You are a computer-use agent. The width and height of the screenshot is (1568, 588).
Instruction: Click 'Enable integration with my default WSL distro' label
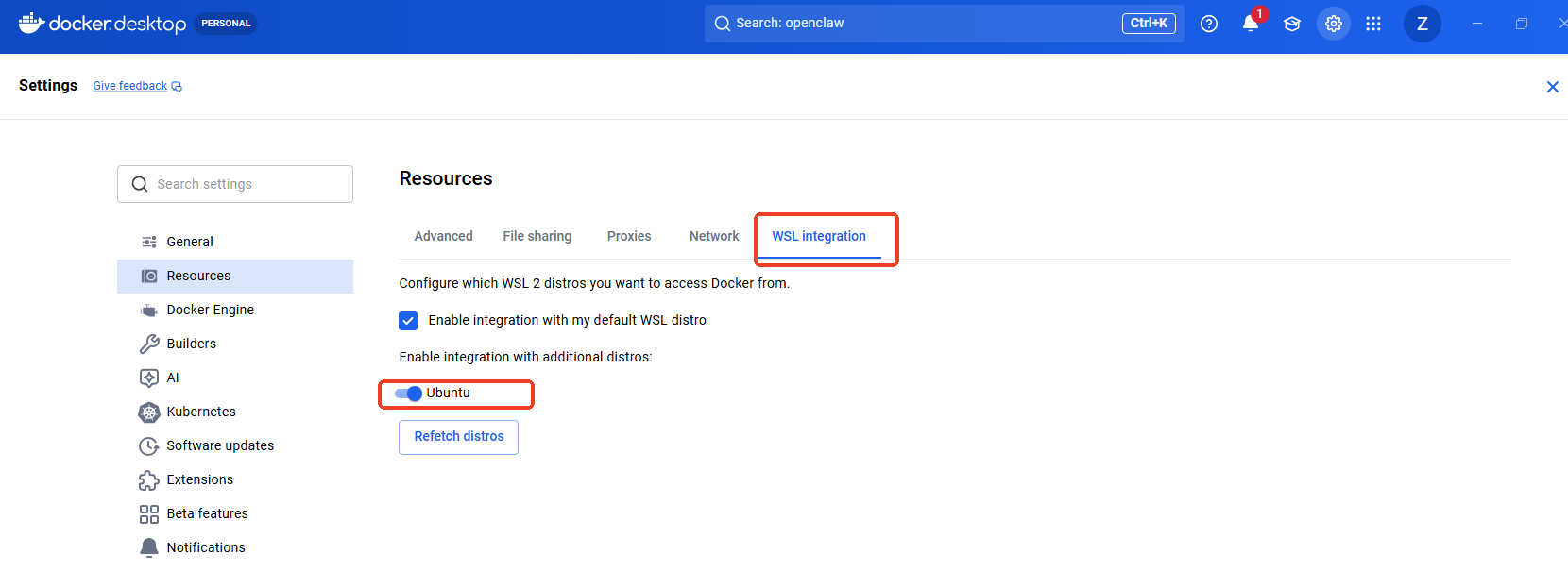click(568, 320)
